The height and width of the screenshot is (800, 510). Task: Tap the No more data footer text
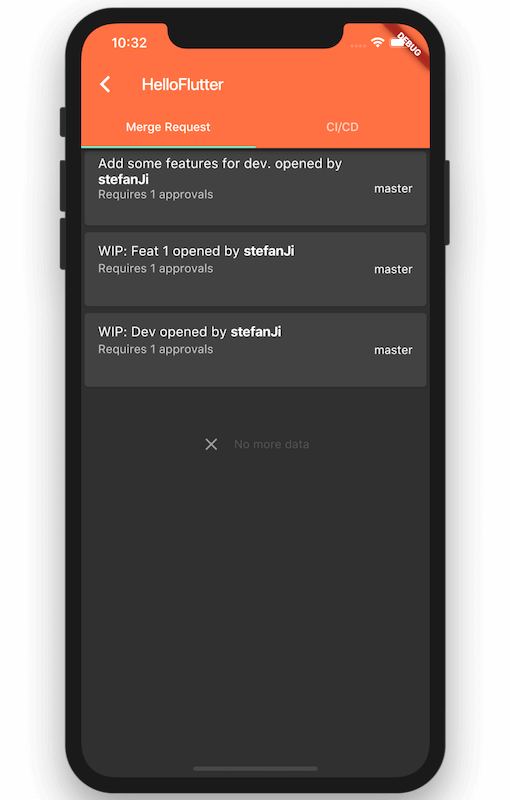(x=271, y=444)
